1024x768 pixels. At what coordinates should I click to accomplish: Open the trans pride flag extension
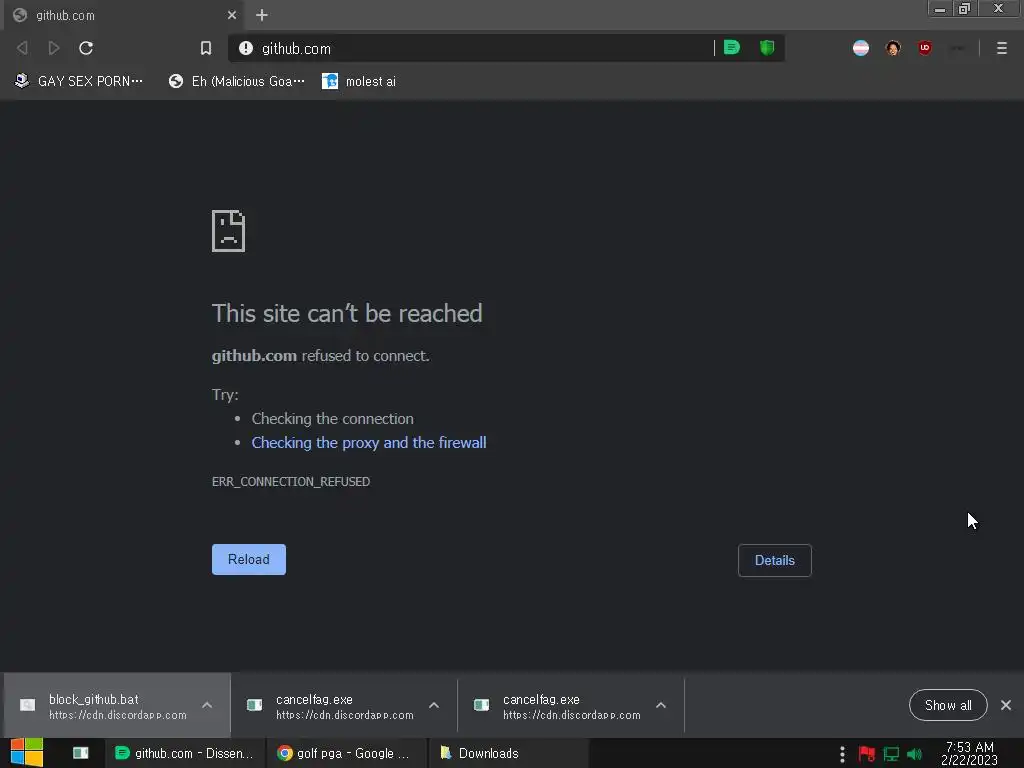pos(861,48)
